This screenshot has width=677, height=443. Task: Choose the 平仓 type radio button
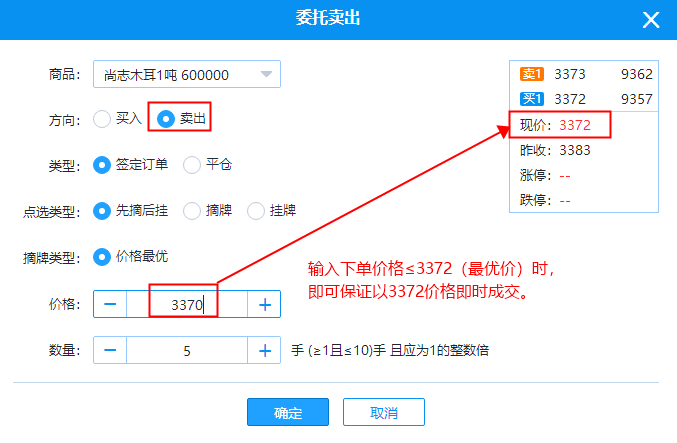192,165
